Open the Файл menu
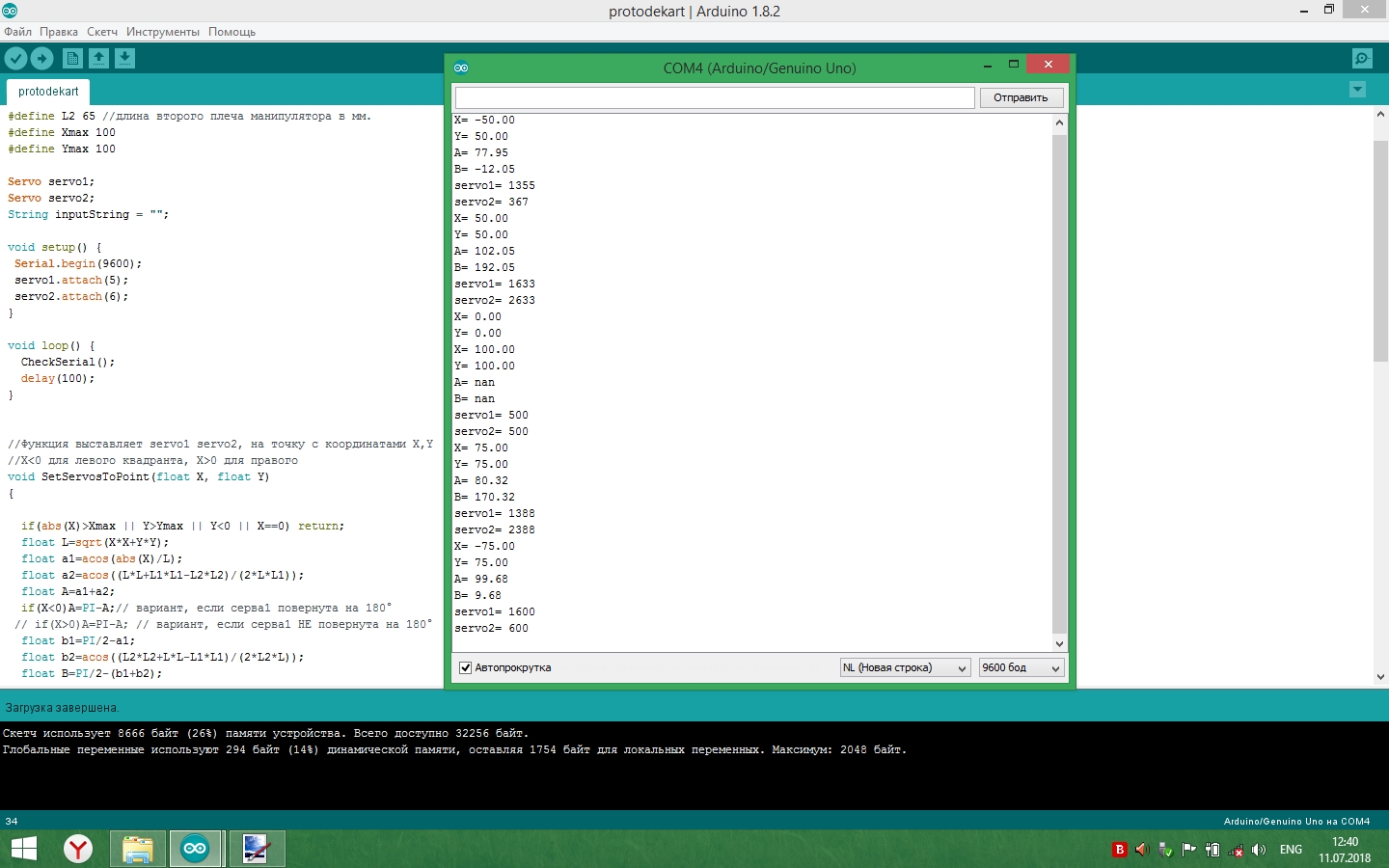The width and height of the screenshot is (1389, 868). pyautogui.click(x=18, y=32)
